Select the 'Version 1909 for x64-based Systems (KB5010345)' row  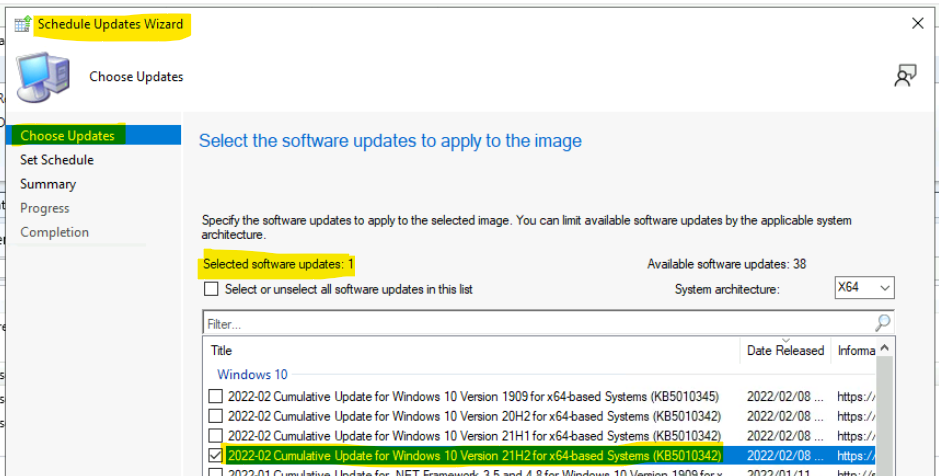pos(473,396)
